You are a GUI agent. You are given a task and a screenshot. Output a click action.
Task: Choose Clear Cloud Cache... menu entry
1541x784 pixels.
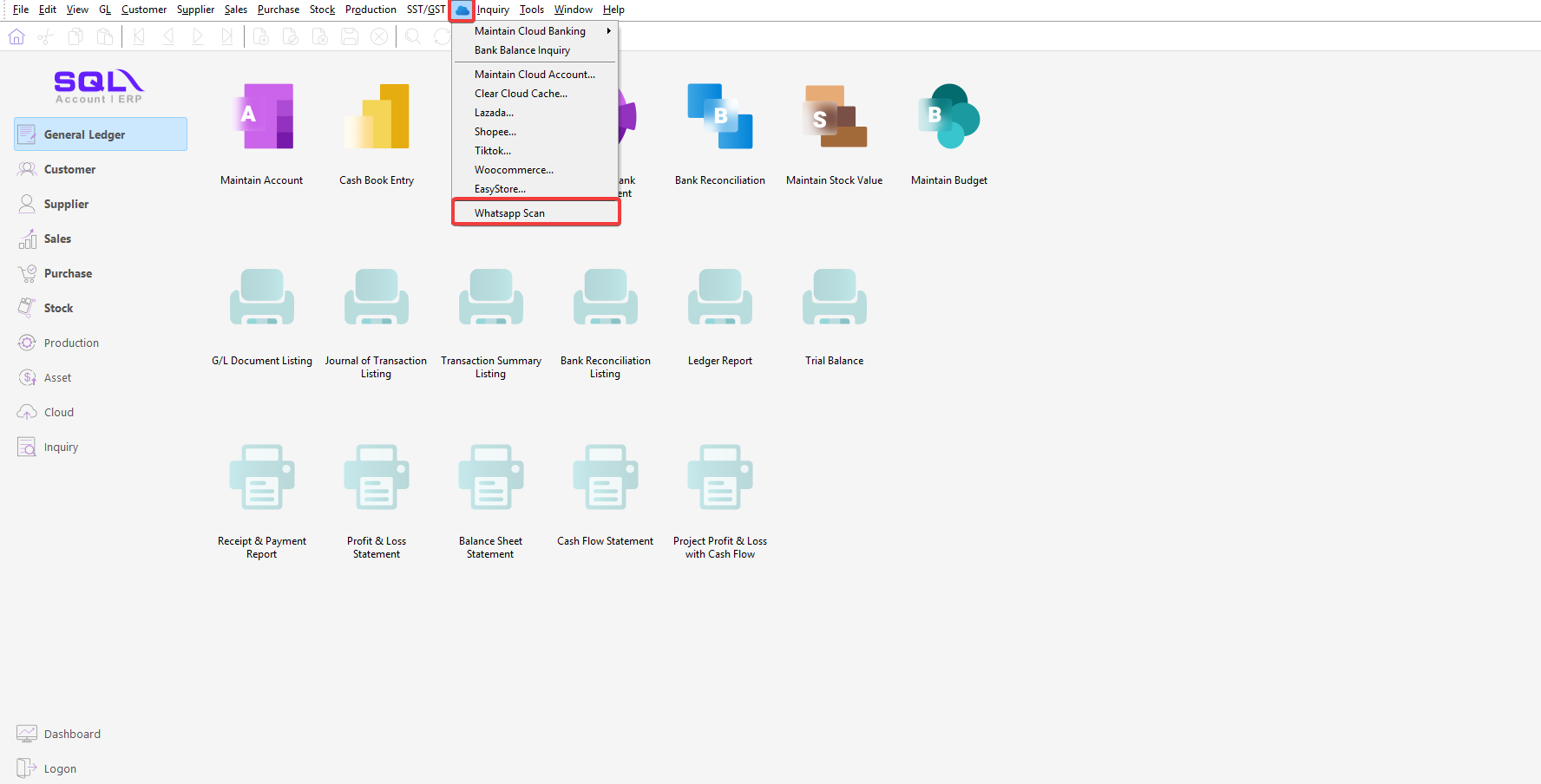[x=535, y=94]
